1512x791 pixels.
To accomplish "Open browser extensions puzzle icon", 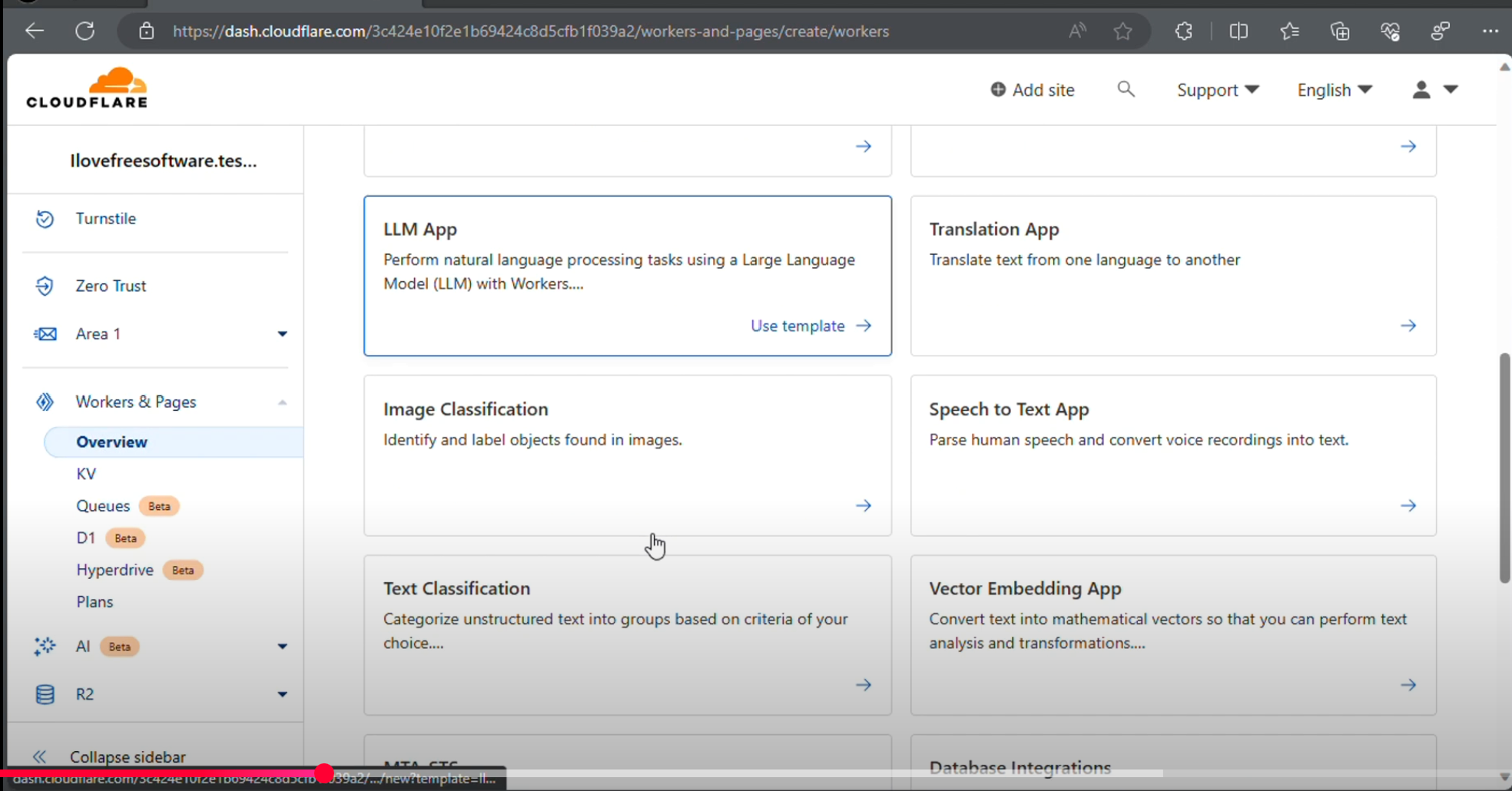I will 1183,31.
